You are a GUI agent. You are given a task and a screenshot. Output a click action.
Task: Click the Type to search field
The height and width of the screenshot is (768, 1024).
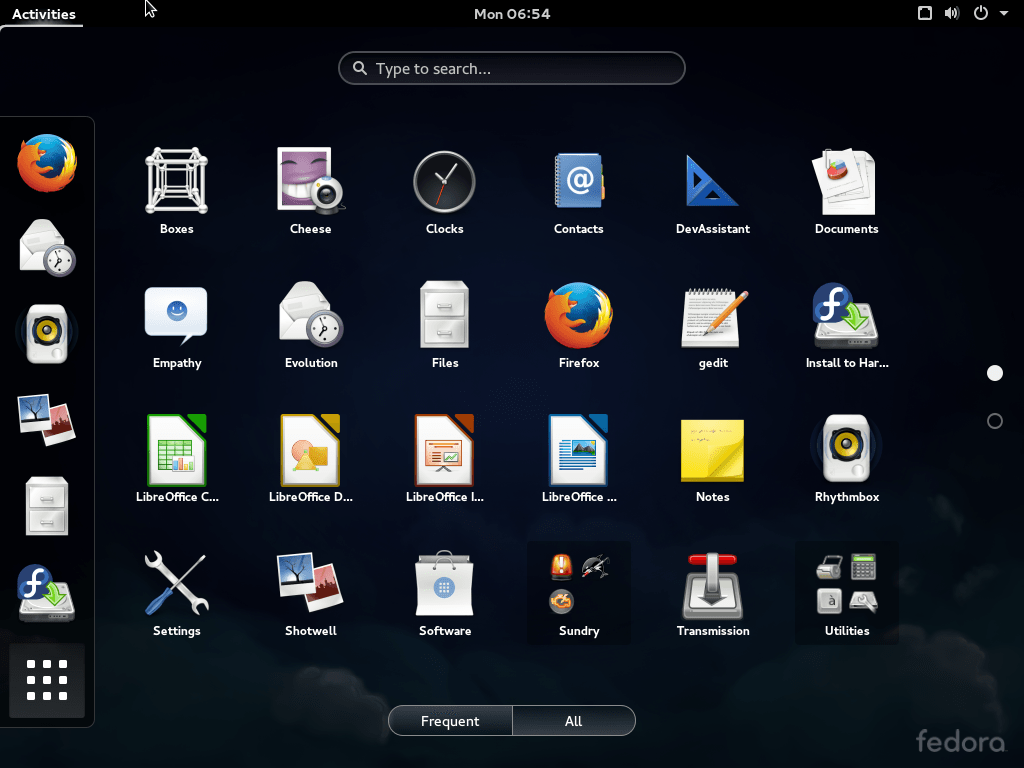[511, 68]
